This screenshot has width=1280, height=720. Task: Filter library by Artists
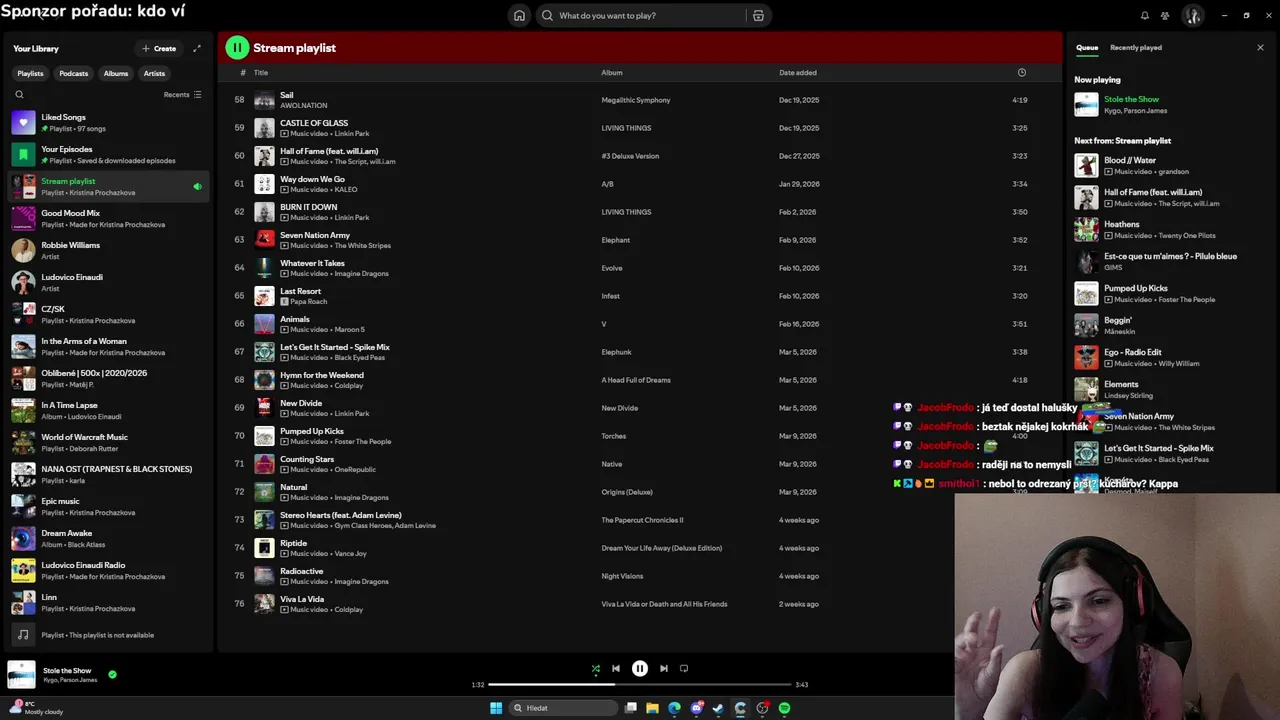click(x=154, y=73)
